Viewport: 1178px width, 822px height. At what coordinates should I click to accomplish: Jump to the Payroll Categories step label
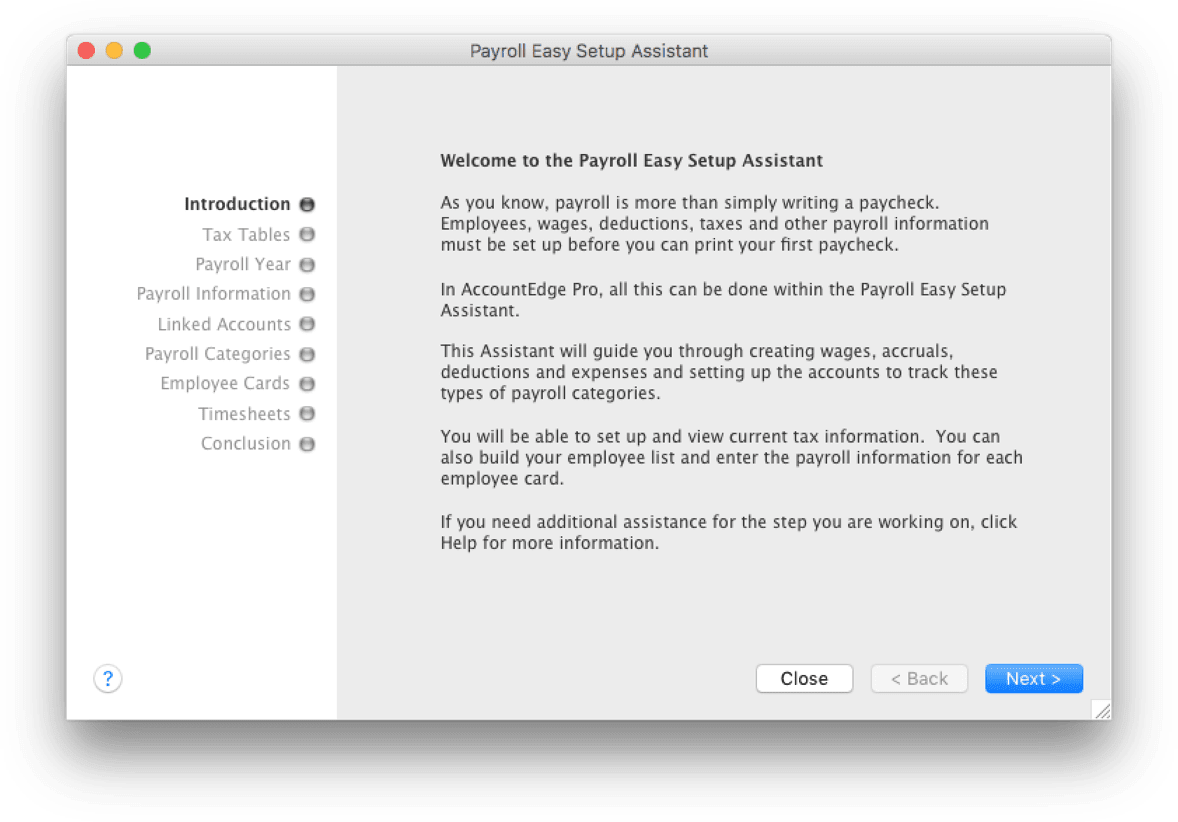tap(217, 354)
